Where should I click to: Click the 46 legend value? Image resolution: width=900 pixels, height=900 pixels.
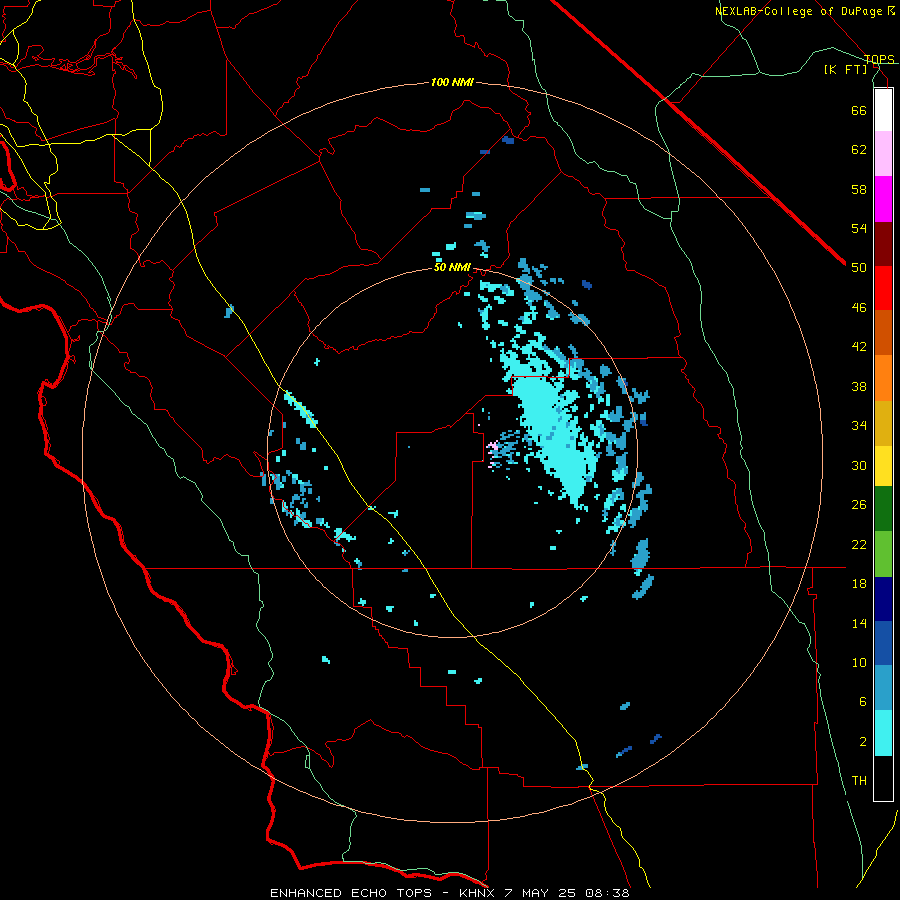[x=859, y=308]
